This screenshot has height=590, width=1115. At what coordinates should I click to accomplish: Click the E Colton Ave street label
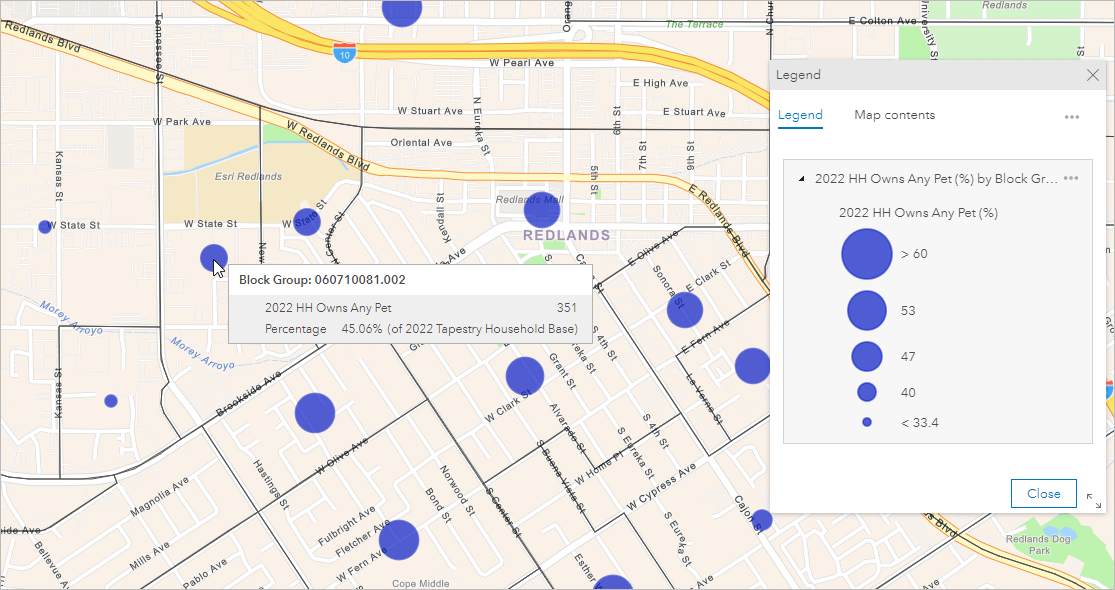(x=882, y=21)
